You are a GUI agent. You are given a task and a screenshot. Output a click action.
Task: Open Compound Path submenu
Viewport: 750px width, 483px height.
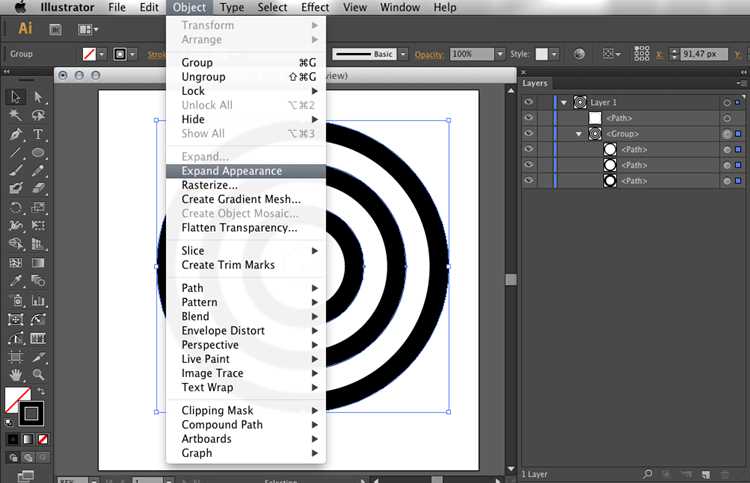pos(246,425)
